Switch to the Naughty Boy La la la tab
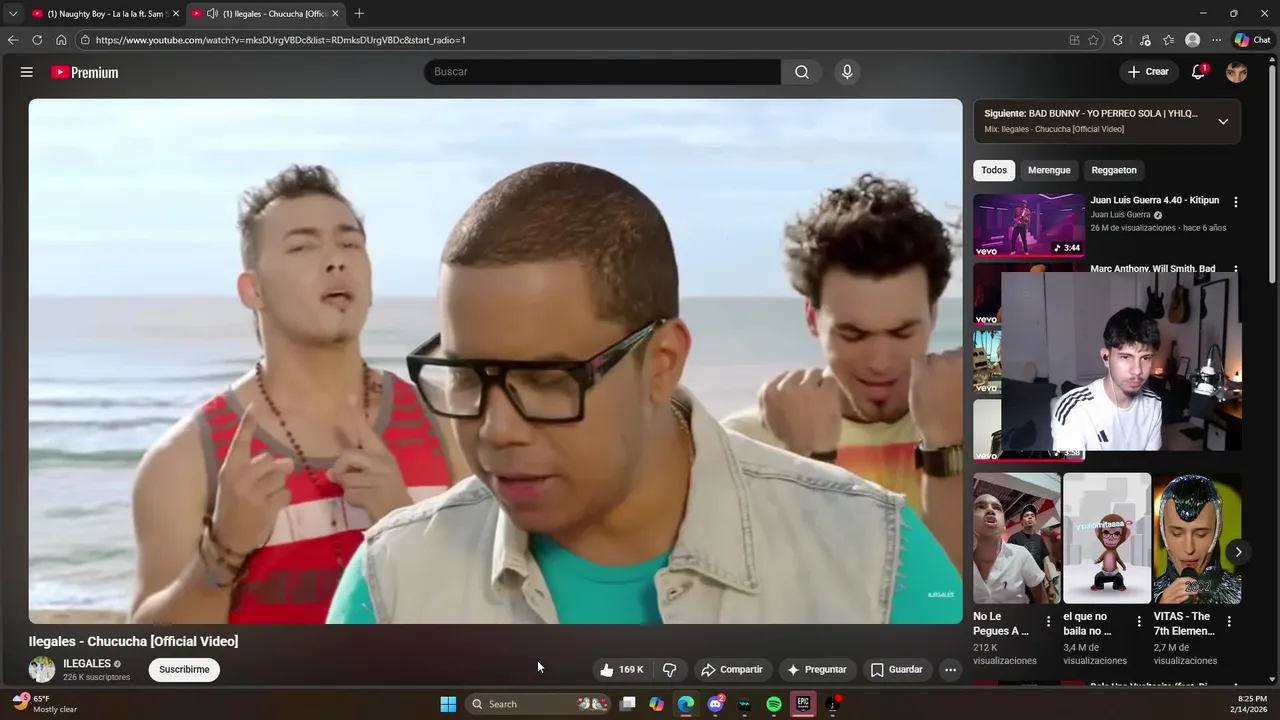The image size is (1280, 720). [x=104, y=13]
